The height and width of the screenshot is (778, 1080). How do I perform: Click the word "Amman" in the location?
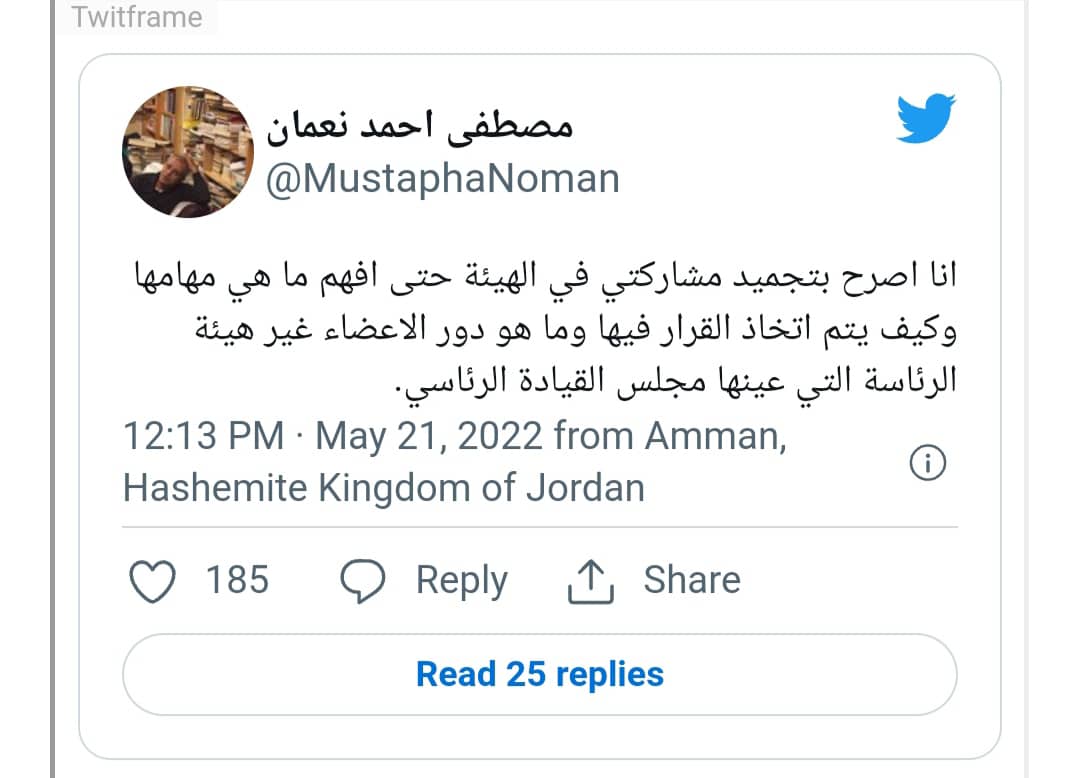714,437
